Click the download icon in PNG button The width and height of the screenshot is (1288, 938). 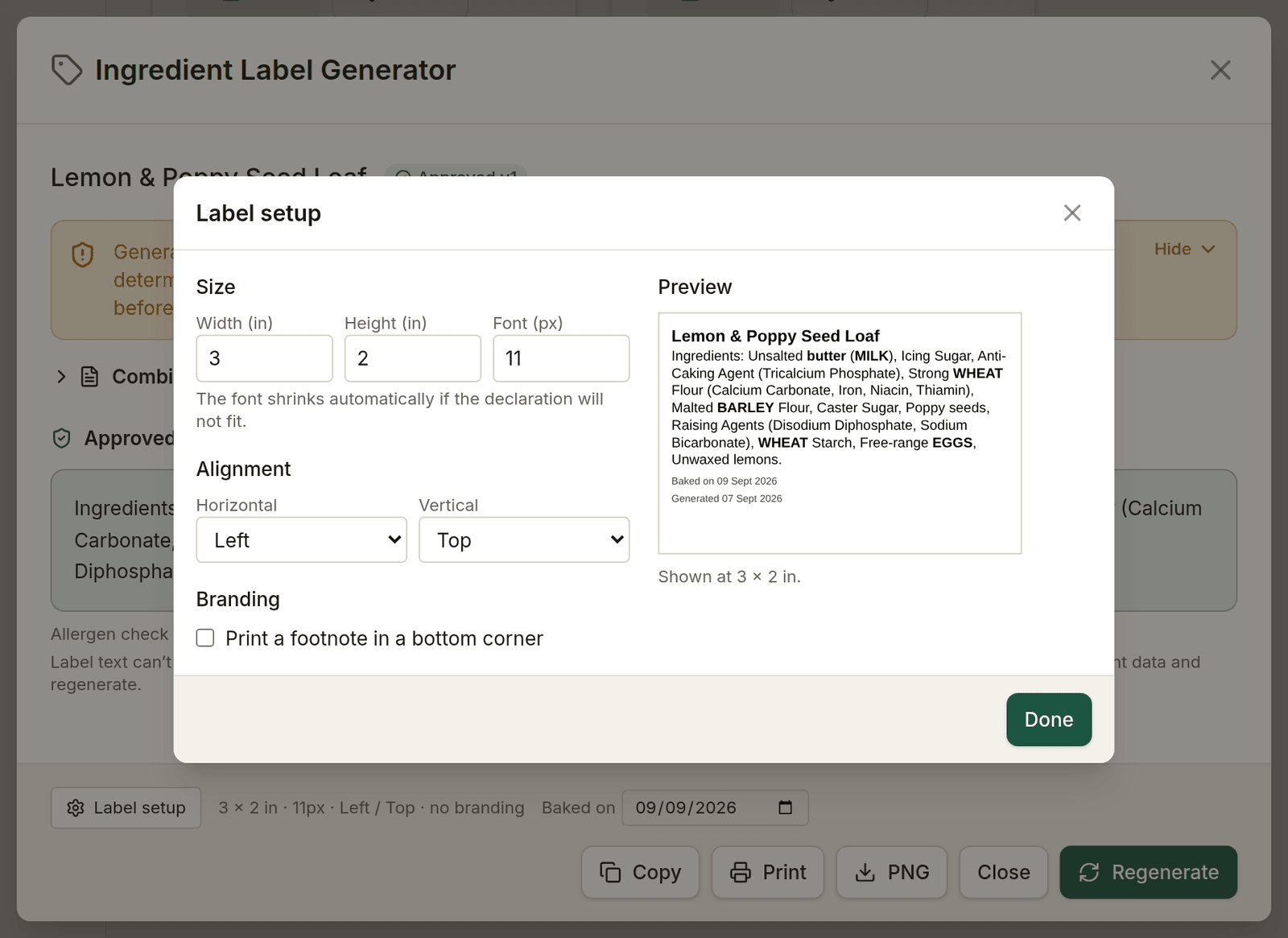coord(865,872)
